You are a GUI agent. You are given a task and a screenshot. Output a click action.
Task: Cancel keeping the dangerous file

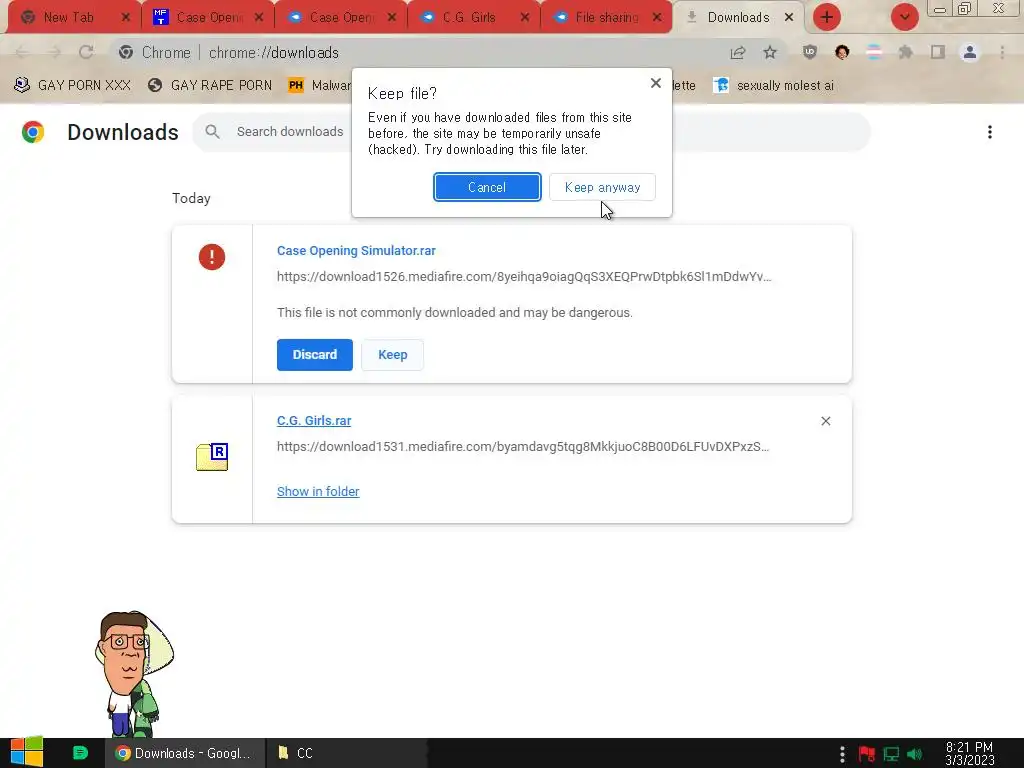(487, 187)
